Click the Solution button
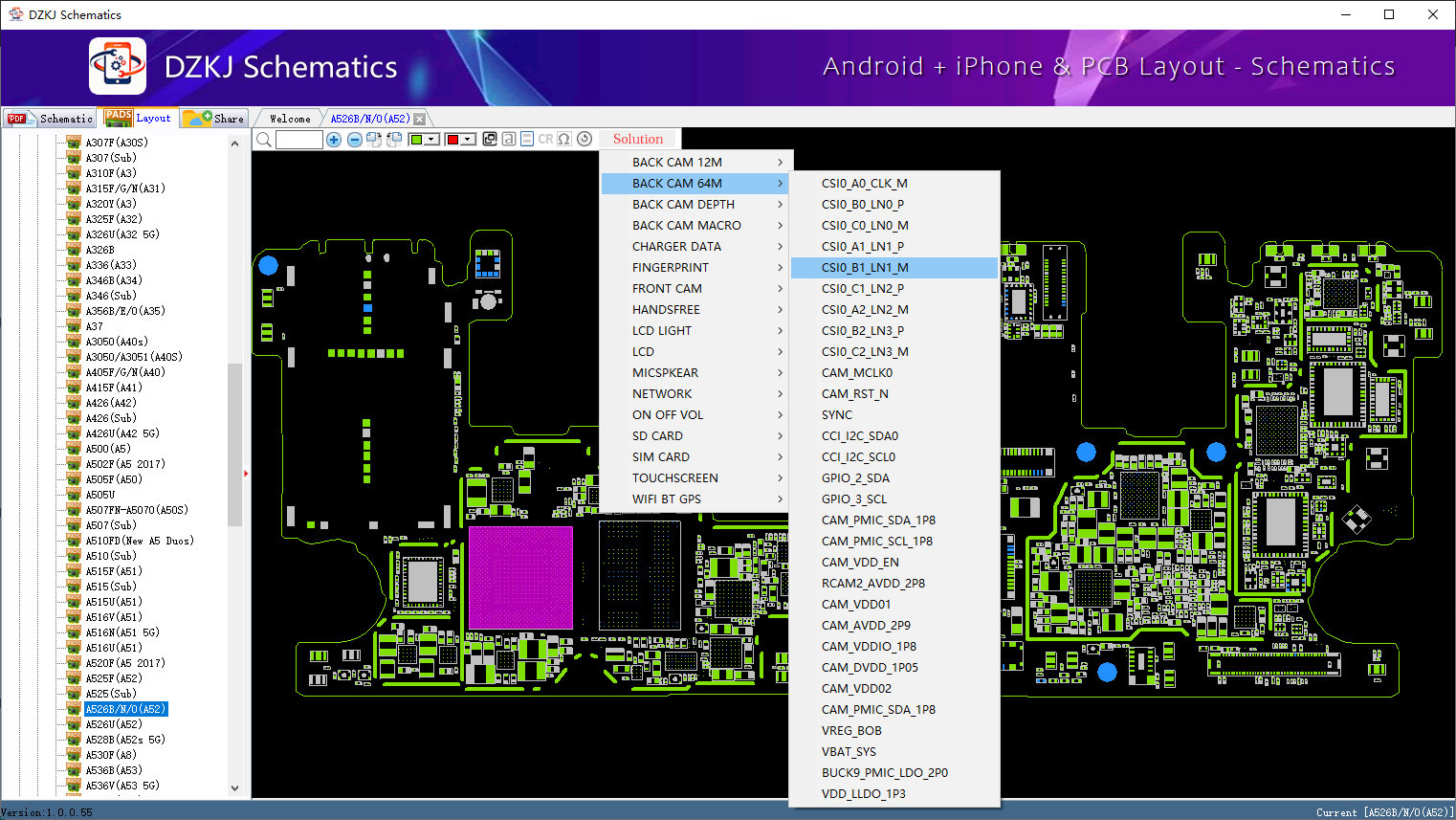Screen dimensions: 1456x820 (638, 140)
